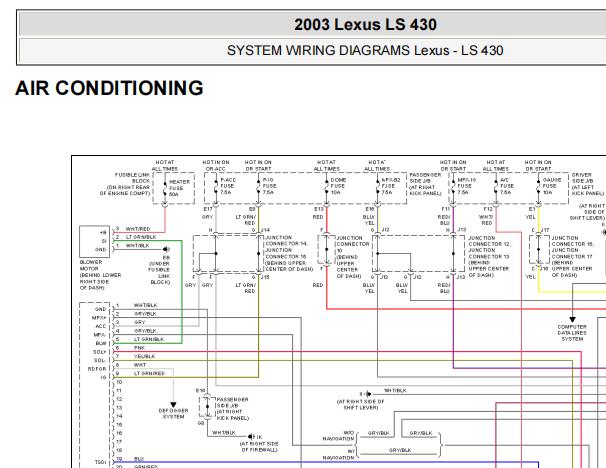This screenshot has width=606, height=468.
Task: Select the 'PNK' wire label at pin 6
Action: coord(140,348)
